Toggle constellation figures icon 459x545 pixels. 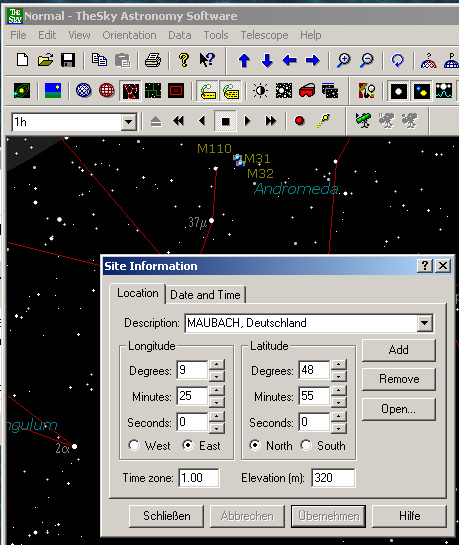click(130, 91)
